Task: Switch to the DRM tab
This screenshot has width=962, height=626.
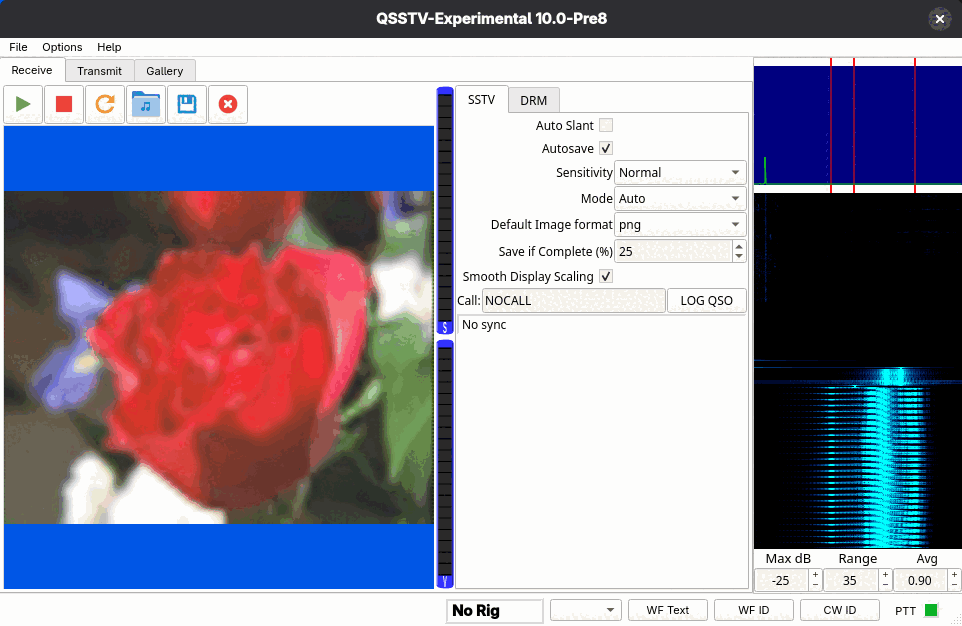Action: point(533,101)
